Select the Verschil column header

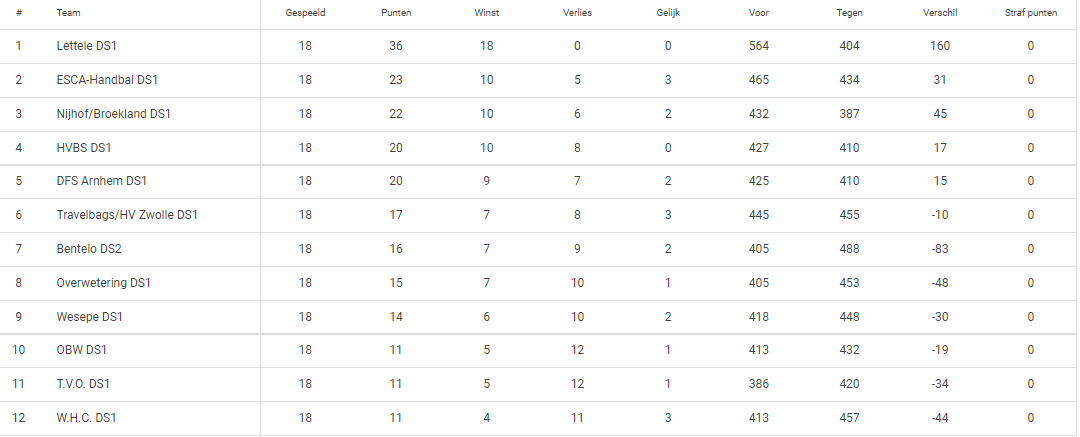(940, 13)
